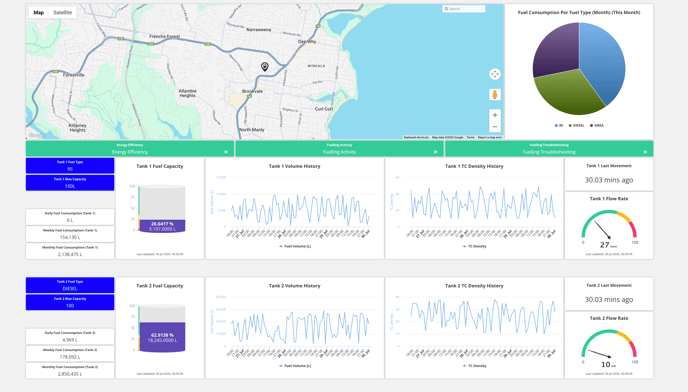Click Daily Fuel Consumption (Tank 1) value
Screen dimensions: 688x392
point(70,220)
